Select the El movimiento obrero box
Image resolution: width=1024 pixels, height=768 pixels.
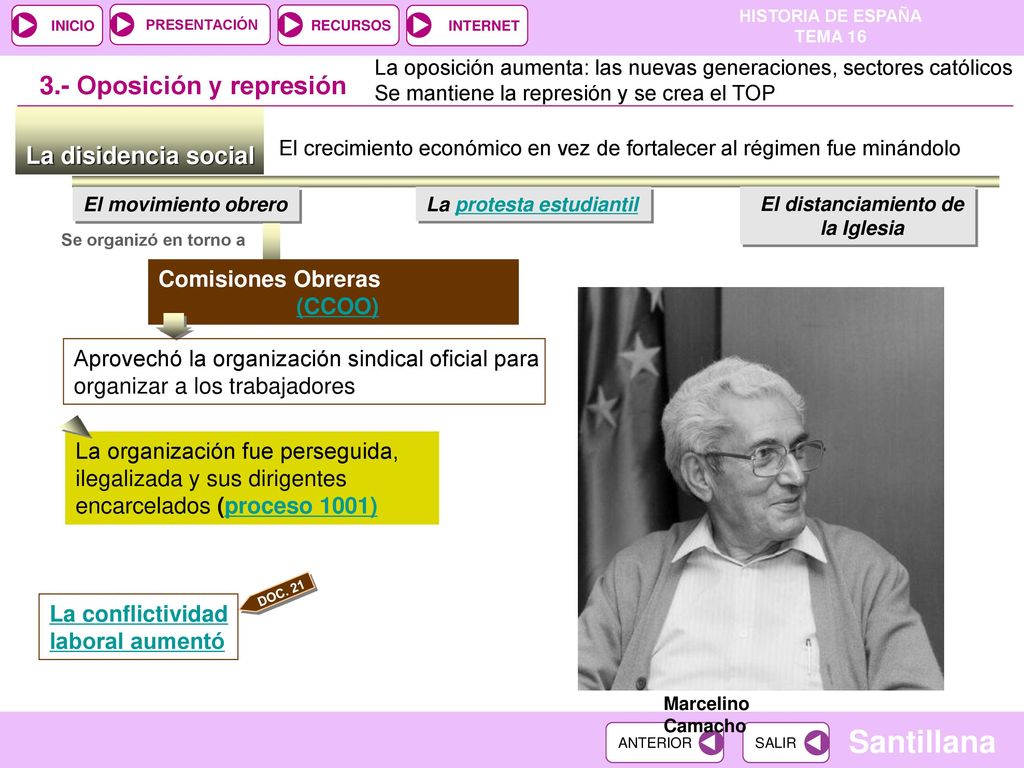187,205
